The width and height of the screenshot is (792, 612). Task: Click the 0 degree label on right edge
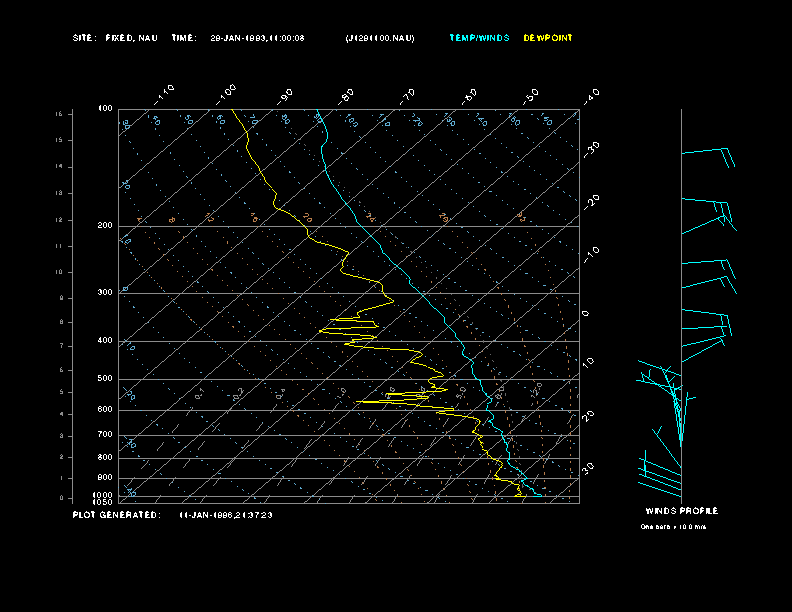tap(587, 314)
